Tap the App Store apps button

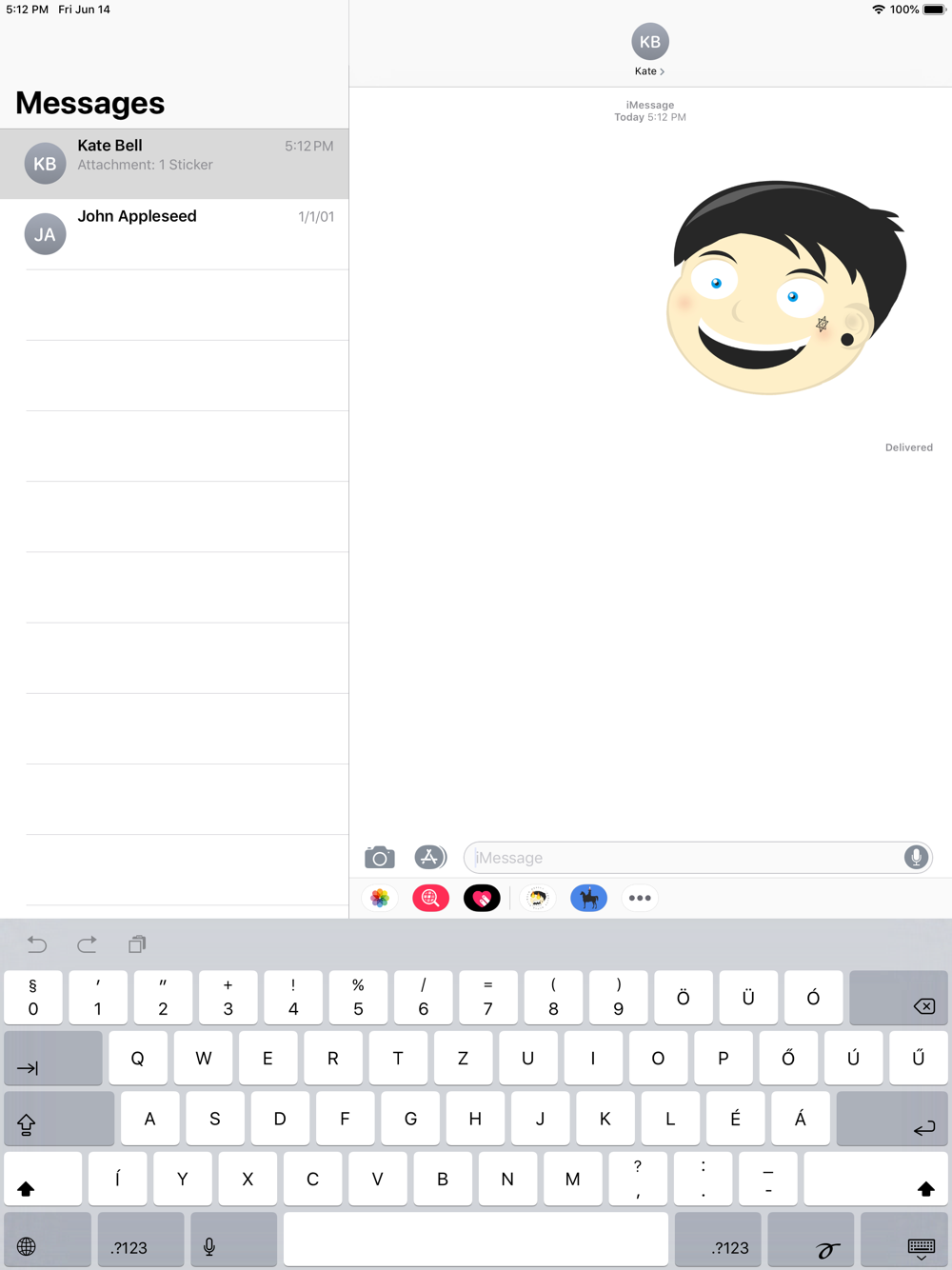pyautogui.click(x=430, y=857)
